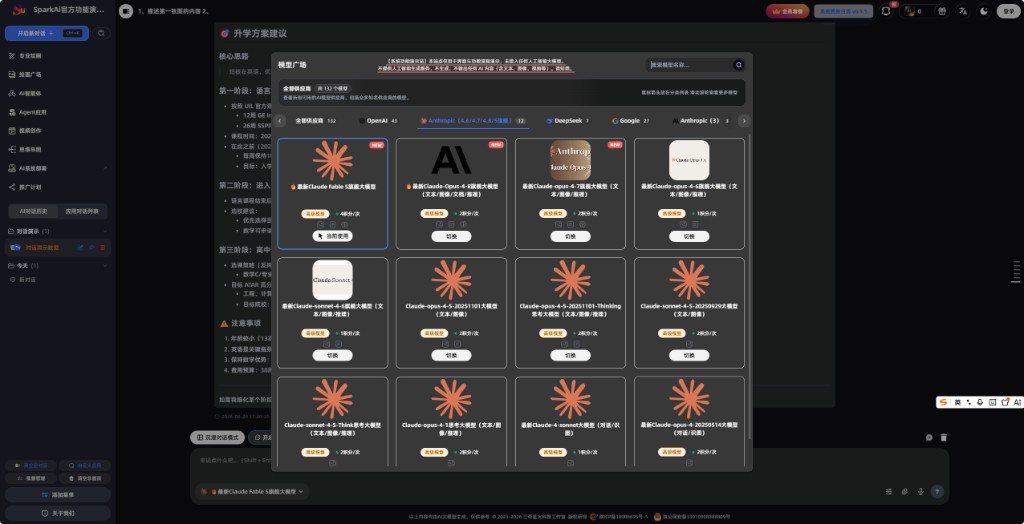The width and height of the screenshot is (1024, 524).
Task: Click the send arrow button in chat input
Action: pyautogui.click(x=937, y=491)
